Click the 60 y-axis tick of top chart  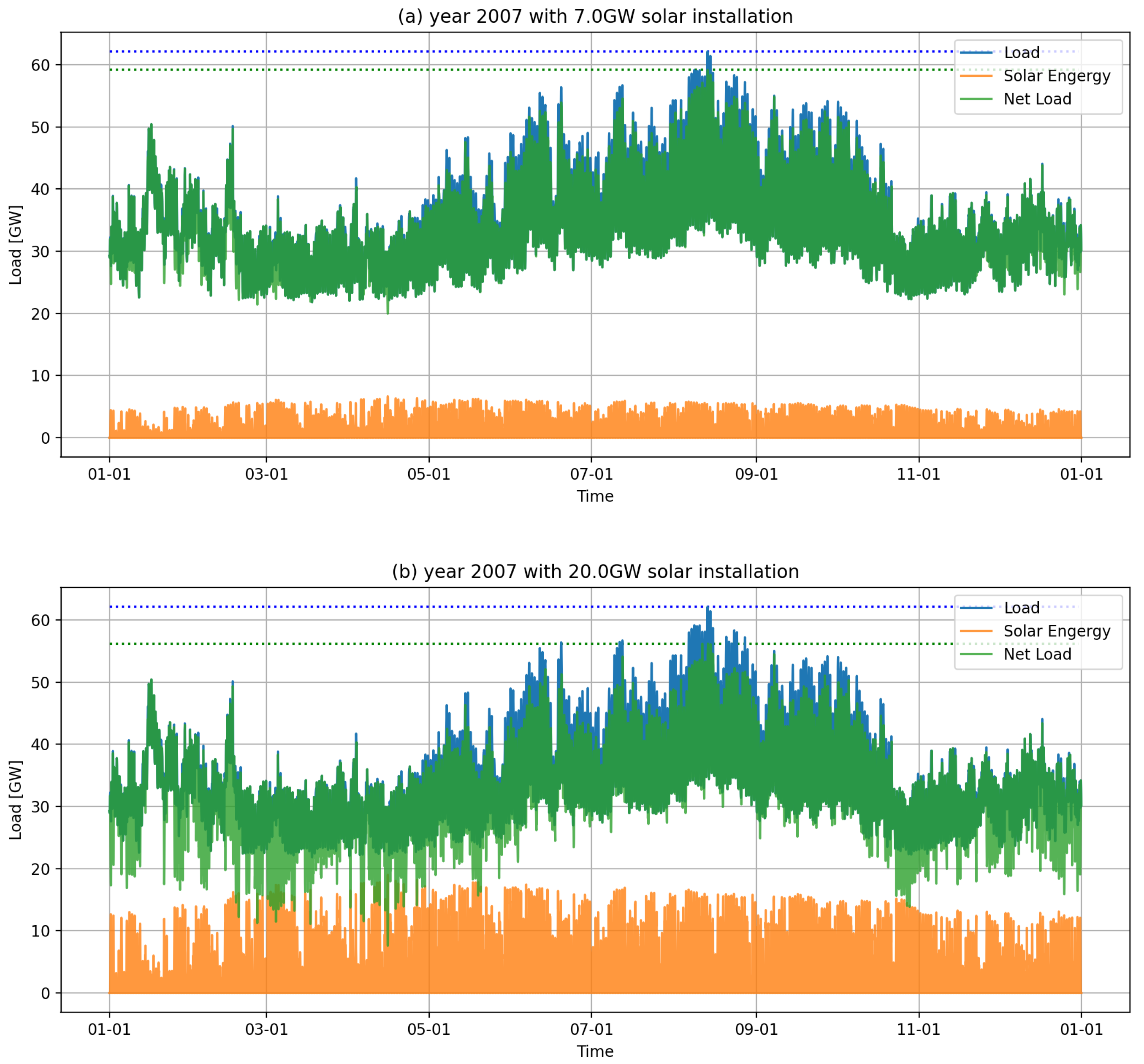pos(40,65)
